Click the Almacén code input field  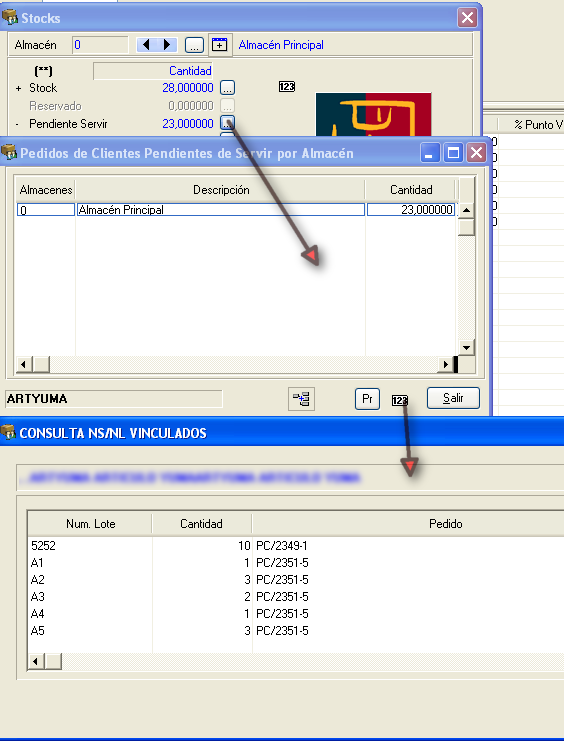click(x=100, y=45)
